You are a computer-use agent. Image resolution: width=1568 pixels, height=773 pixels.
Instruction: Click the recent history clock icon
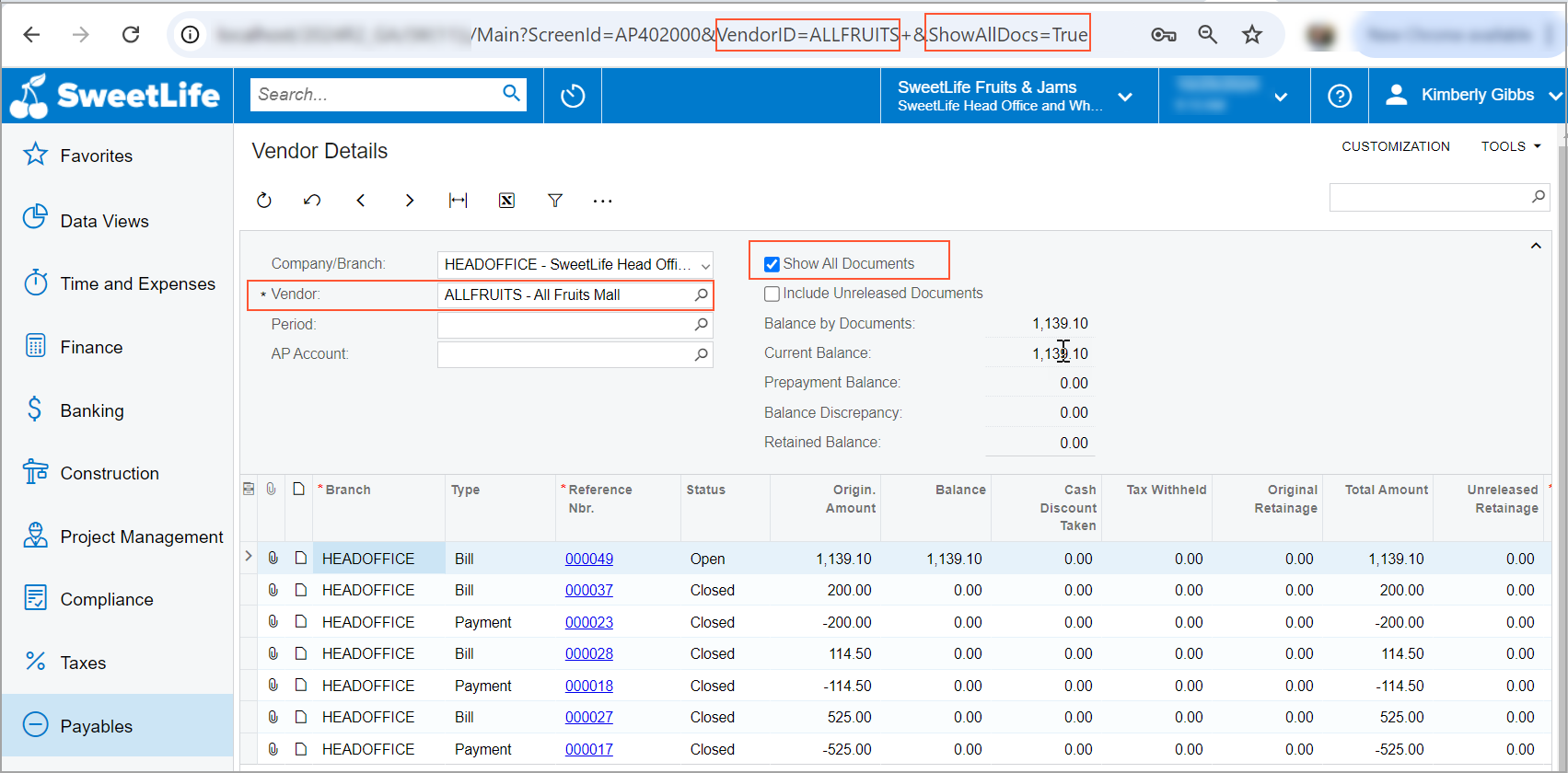point(573,96)
